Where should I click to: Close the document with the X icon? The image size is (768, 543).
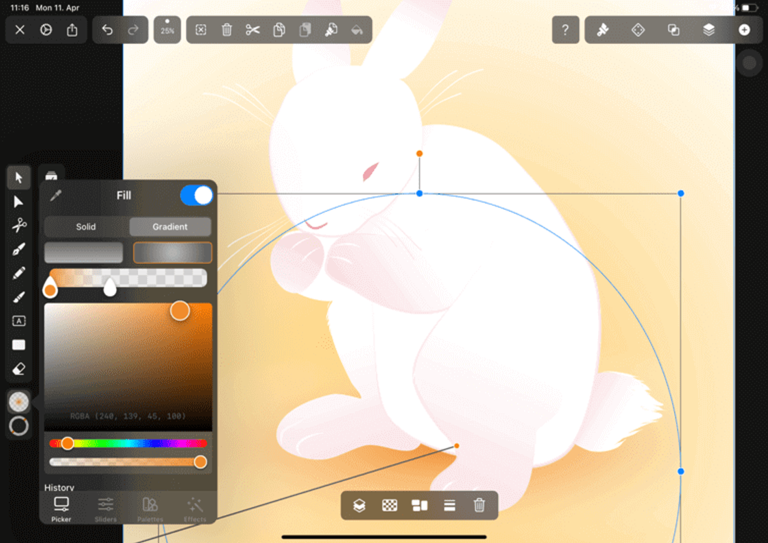pyautogui.click(x=20, y=30)
